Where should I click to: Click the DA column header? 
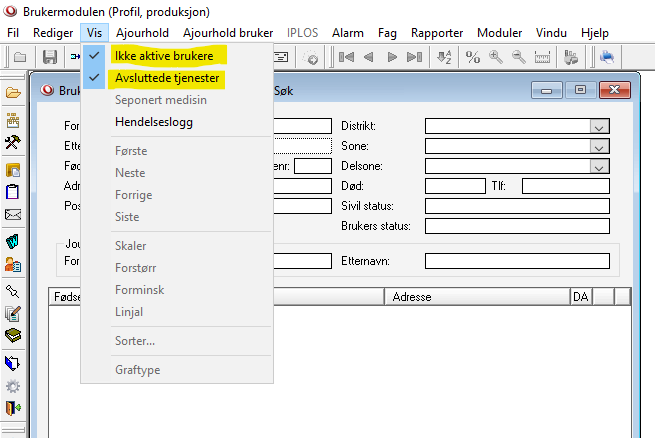tap(580, 297)
